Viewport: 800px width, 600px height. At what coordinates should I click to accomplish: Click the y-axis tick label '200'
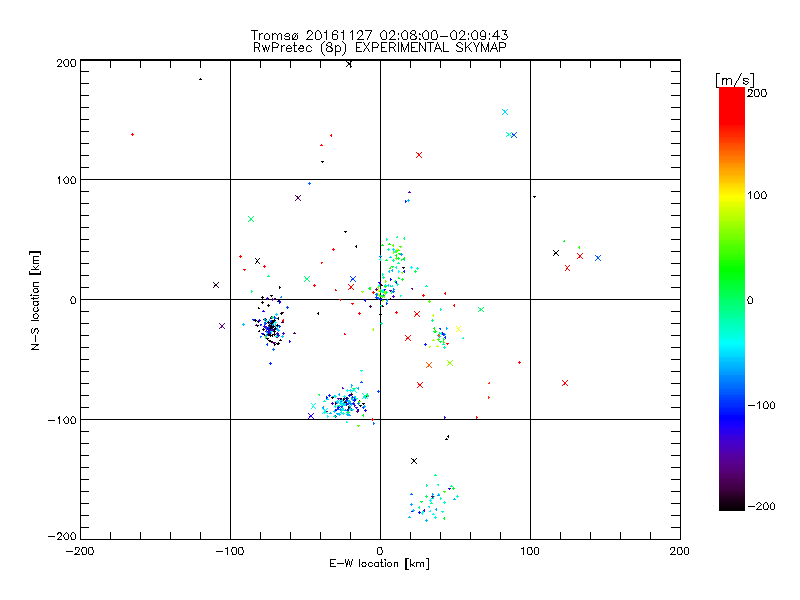[66, 63]
